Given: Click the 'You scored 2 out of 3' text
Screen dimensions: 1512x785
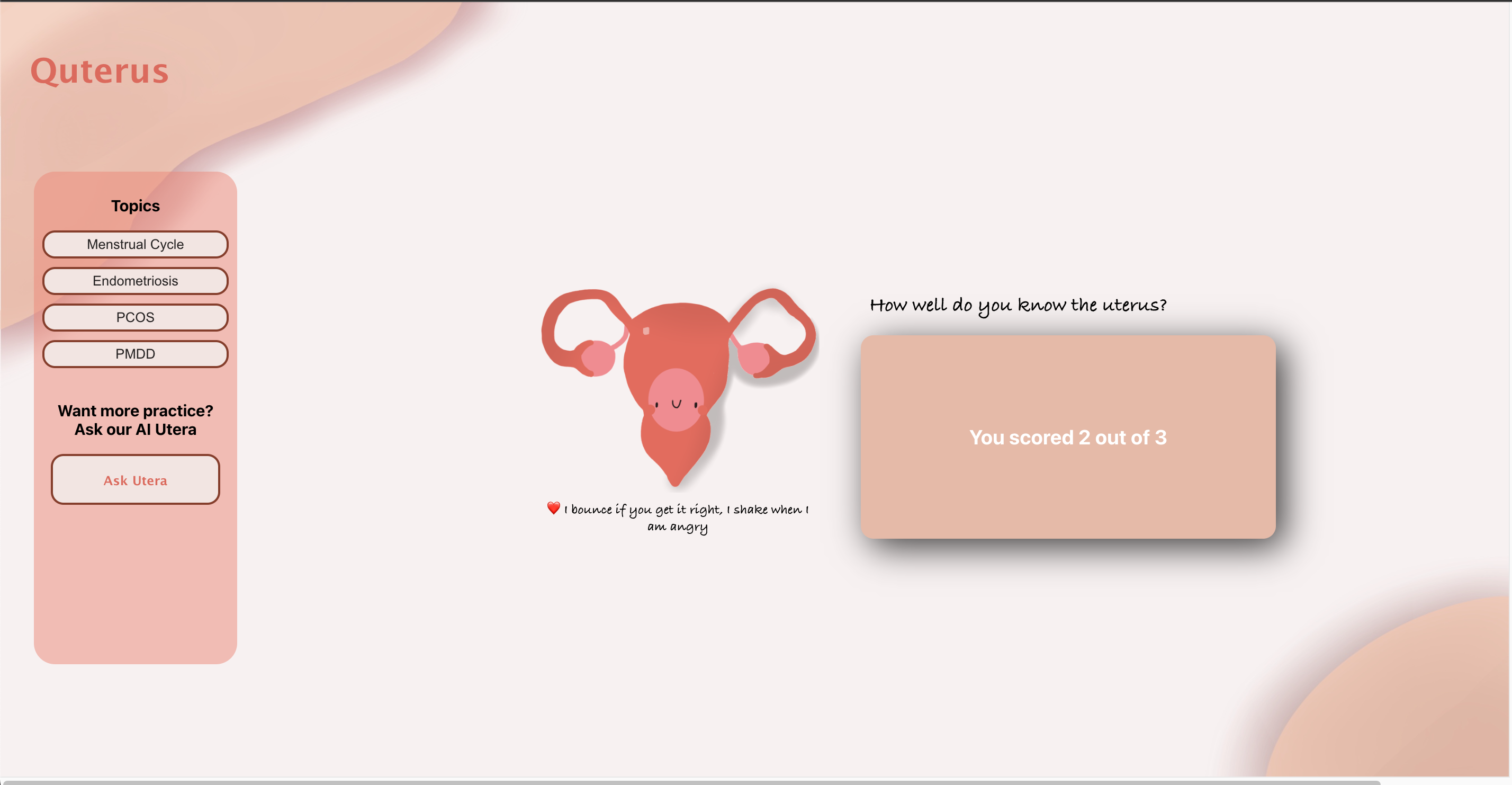Looking at the screenshot, I should [1068, 438].
